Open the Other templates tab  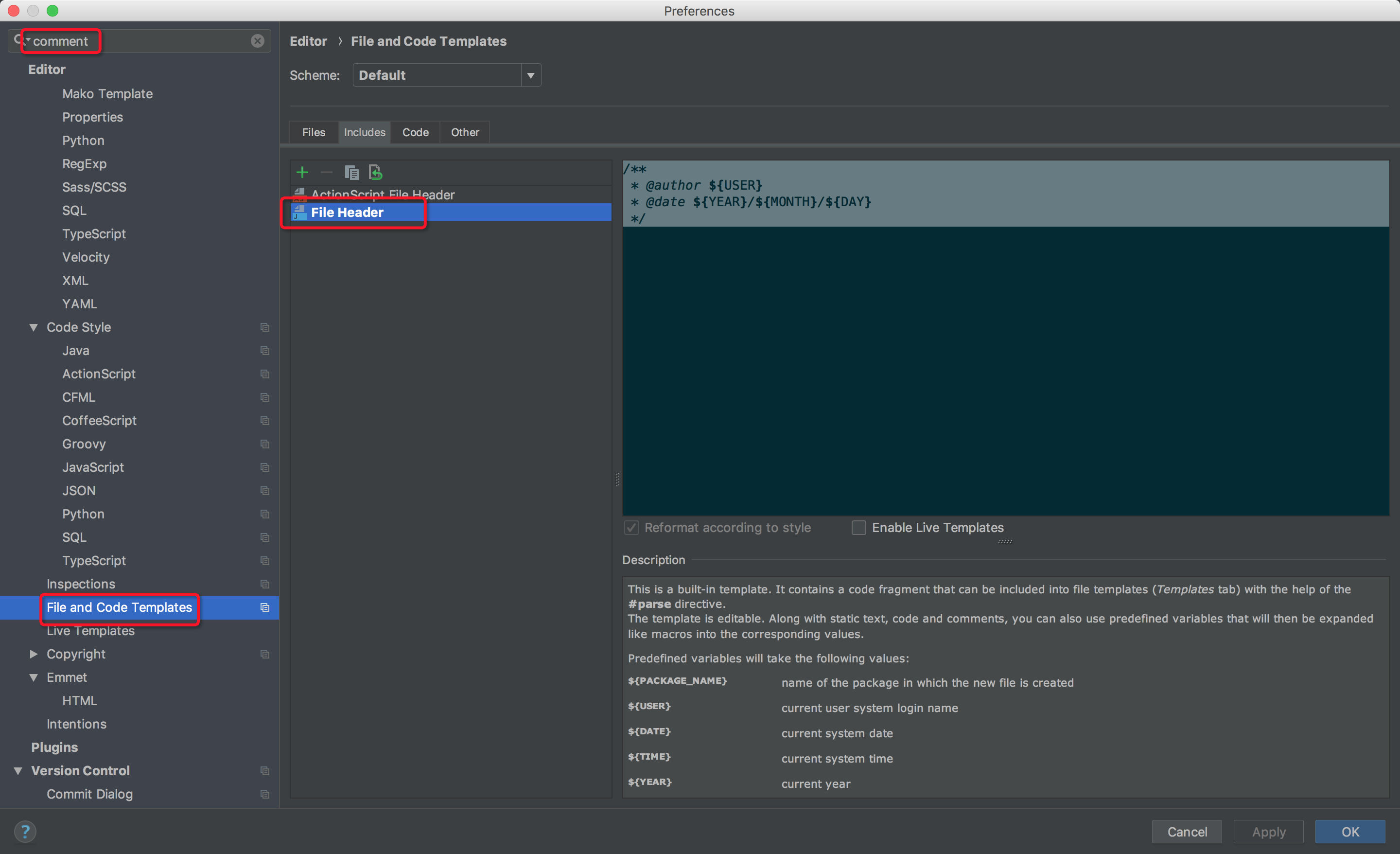(464, 132)
